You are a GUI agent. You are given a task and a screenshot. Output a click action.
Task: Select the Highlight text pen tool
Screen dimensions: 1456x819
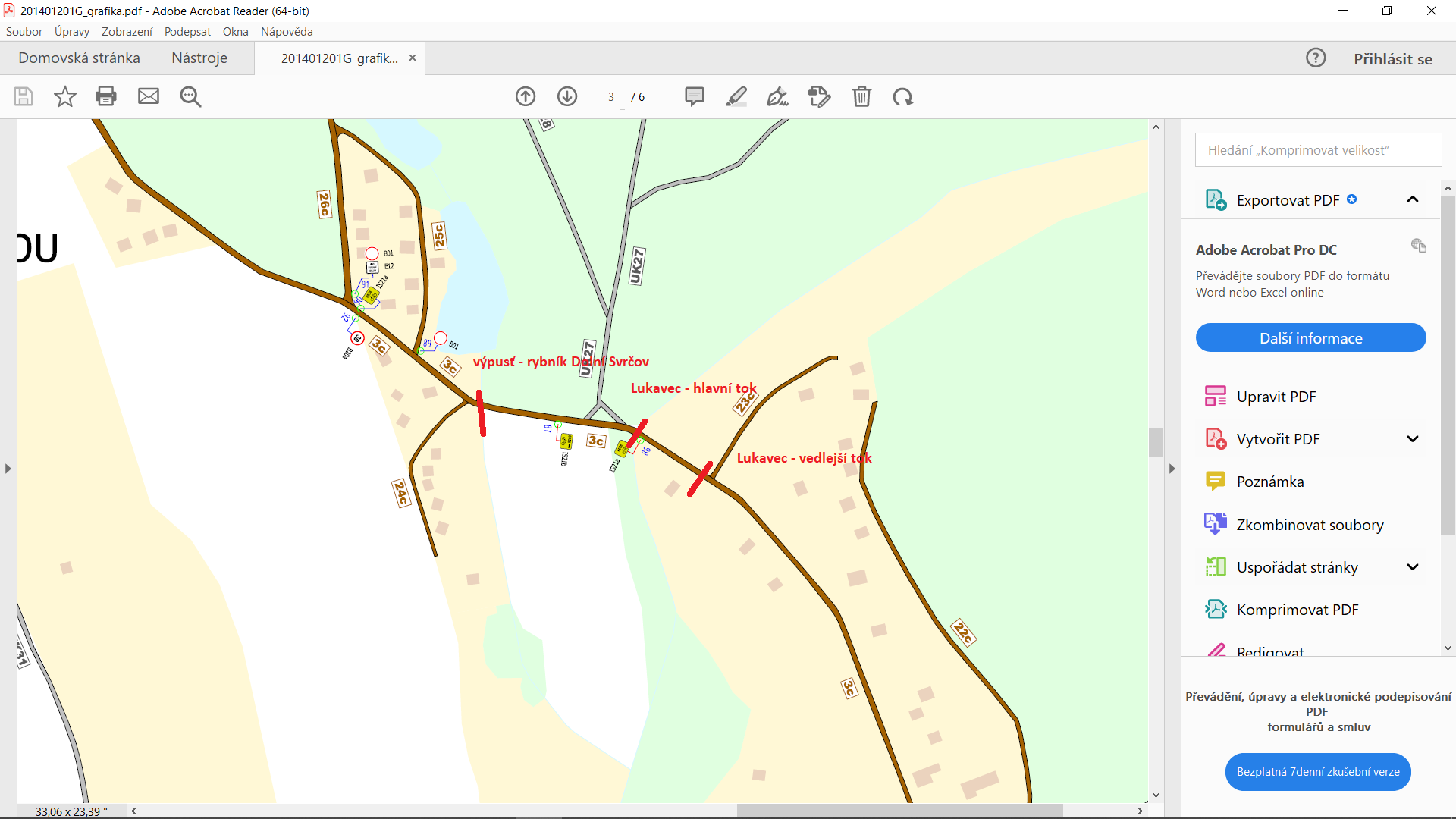click(x=736, y=96)
